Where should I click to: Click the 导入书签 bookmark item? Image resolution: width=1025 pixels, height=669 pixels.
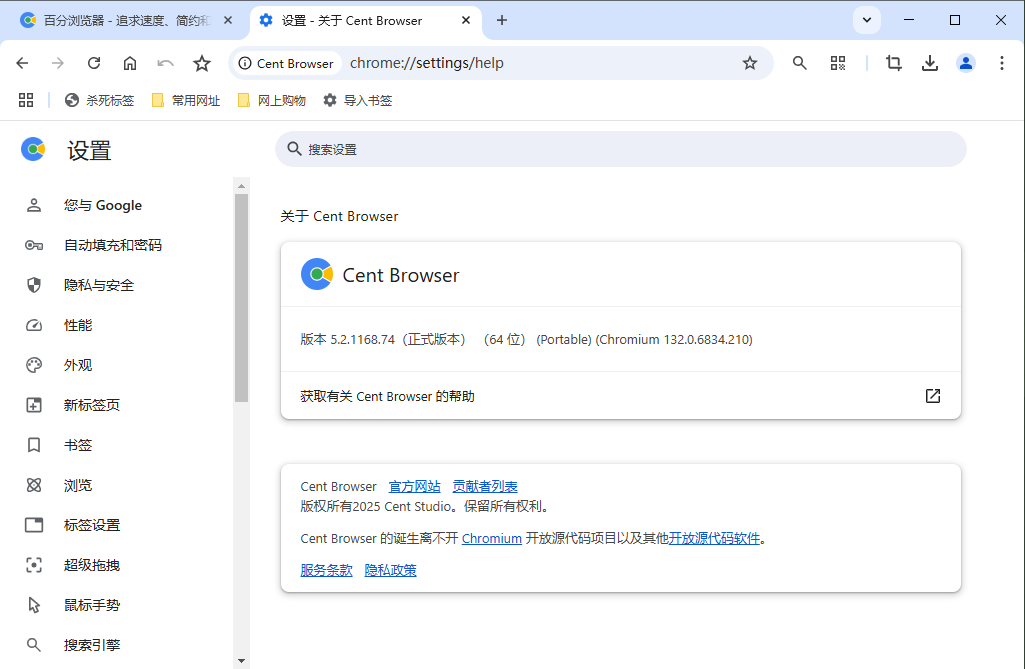(x=358, y=100)
